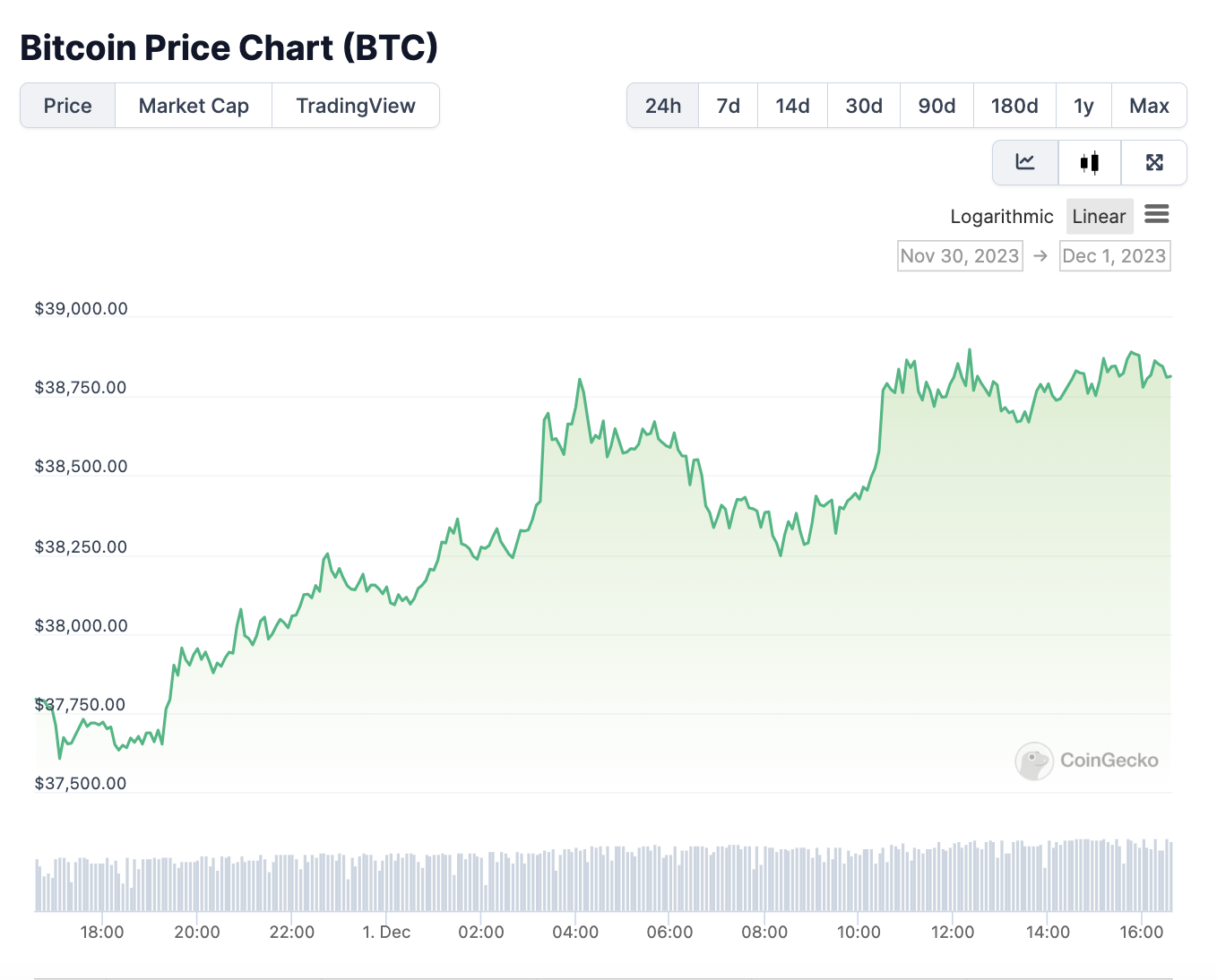Select the 24h time range

coord(663,106)
